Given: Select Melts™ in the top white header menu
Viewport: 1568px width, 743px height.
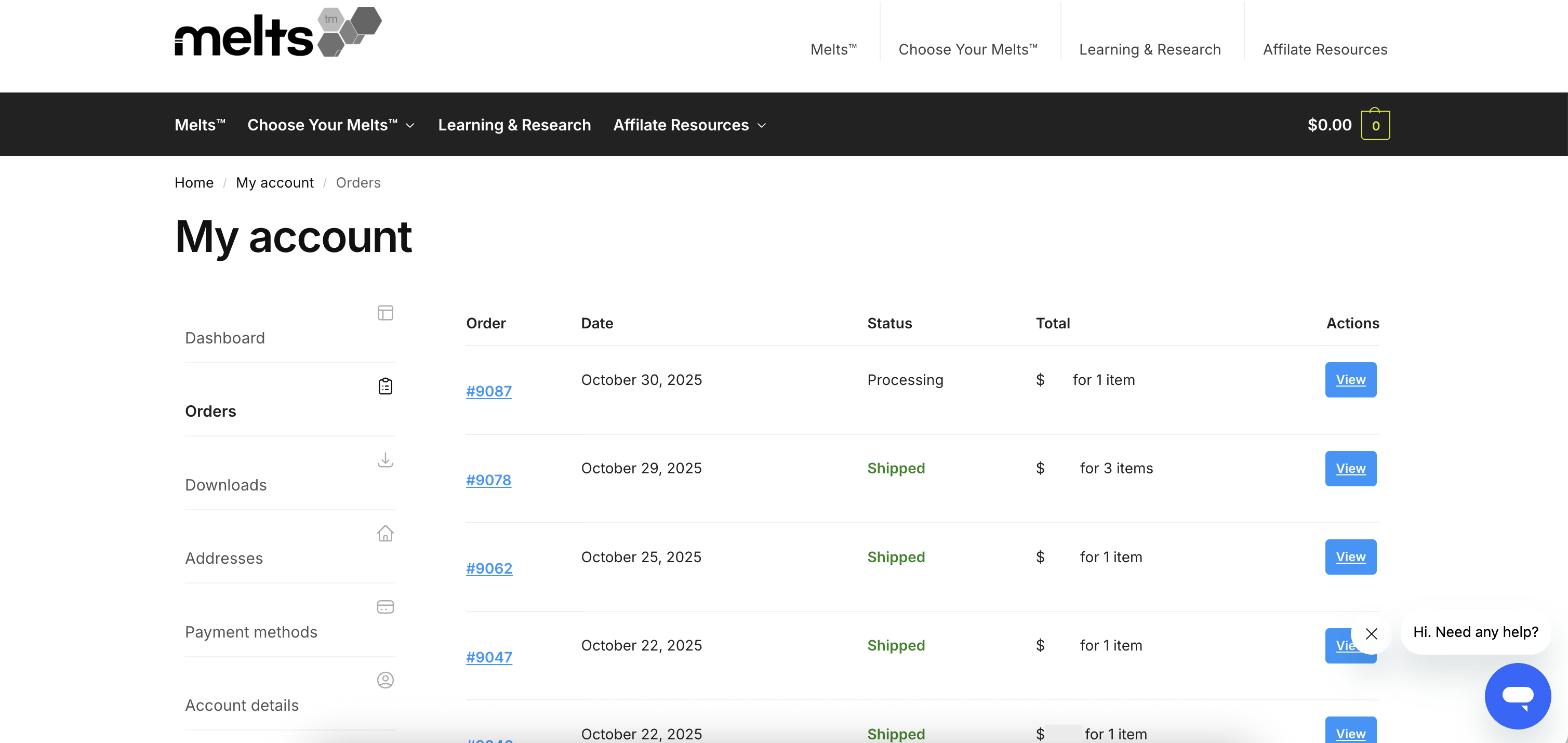Looking at the screenshot, I should [833, 49].
